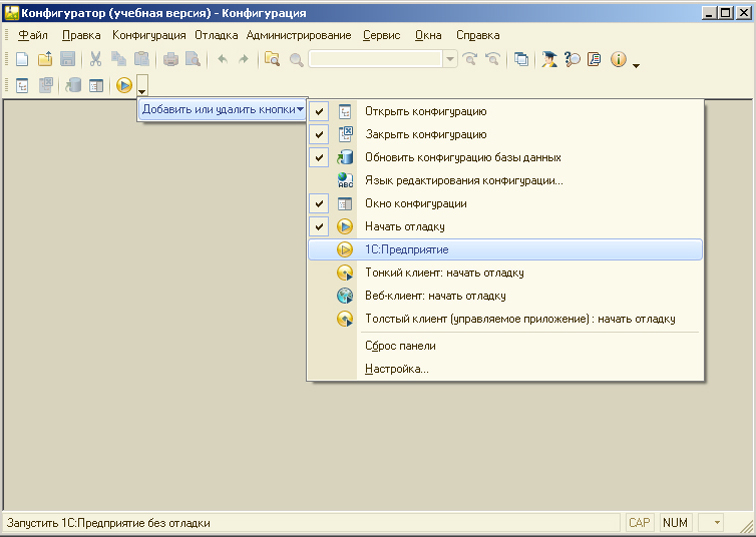Click status text Запустить 1С:Предприятие без отладки
The width and height of the screenshot is (756, 537).
108,523
